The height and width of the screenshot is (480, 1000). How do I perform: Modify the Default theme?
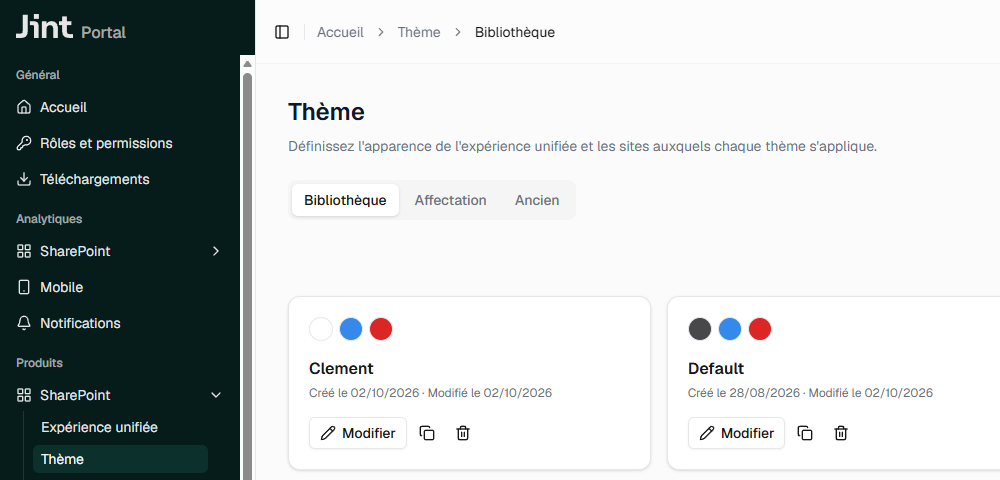click(737, 433)
